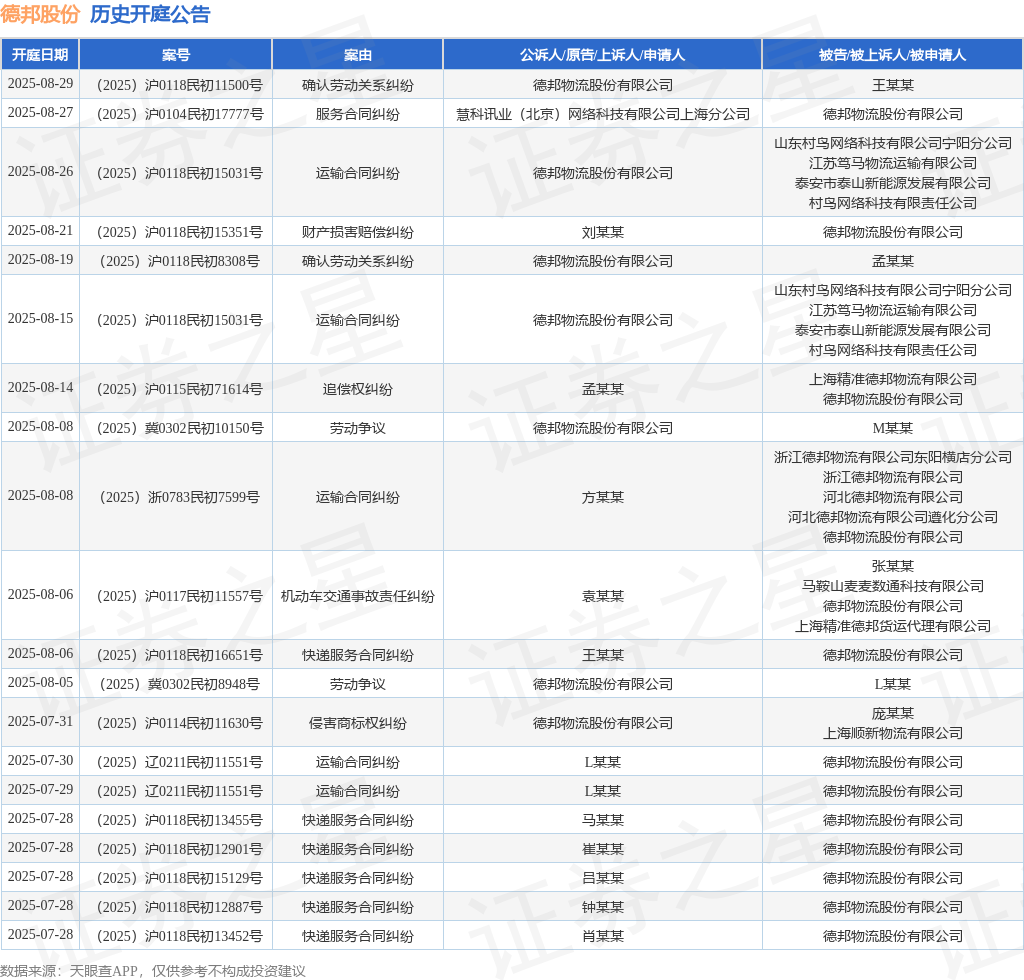Click plaintiff 慧科讯业（北京）网络科技有限公司上海分公司
1024x980 pixels.
[602, 114]
